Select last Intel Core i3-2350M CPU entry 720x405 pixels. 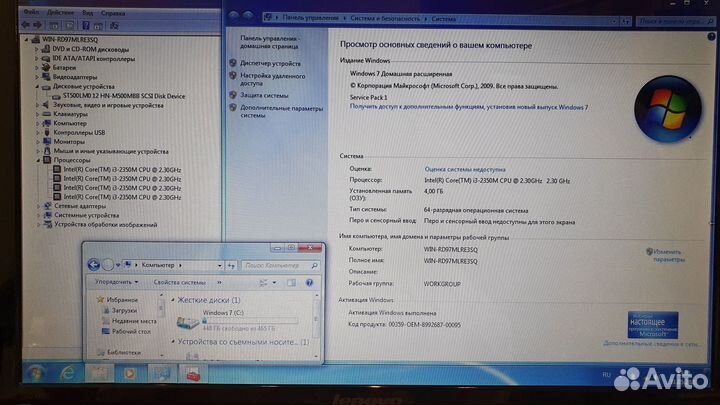coord(122,197)
